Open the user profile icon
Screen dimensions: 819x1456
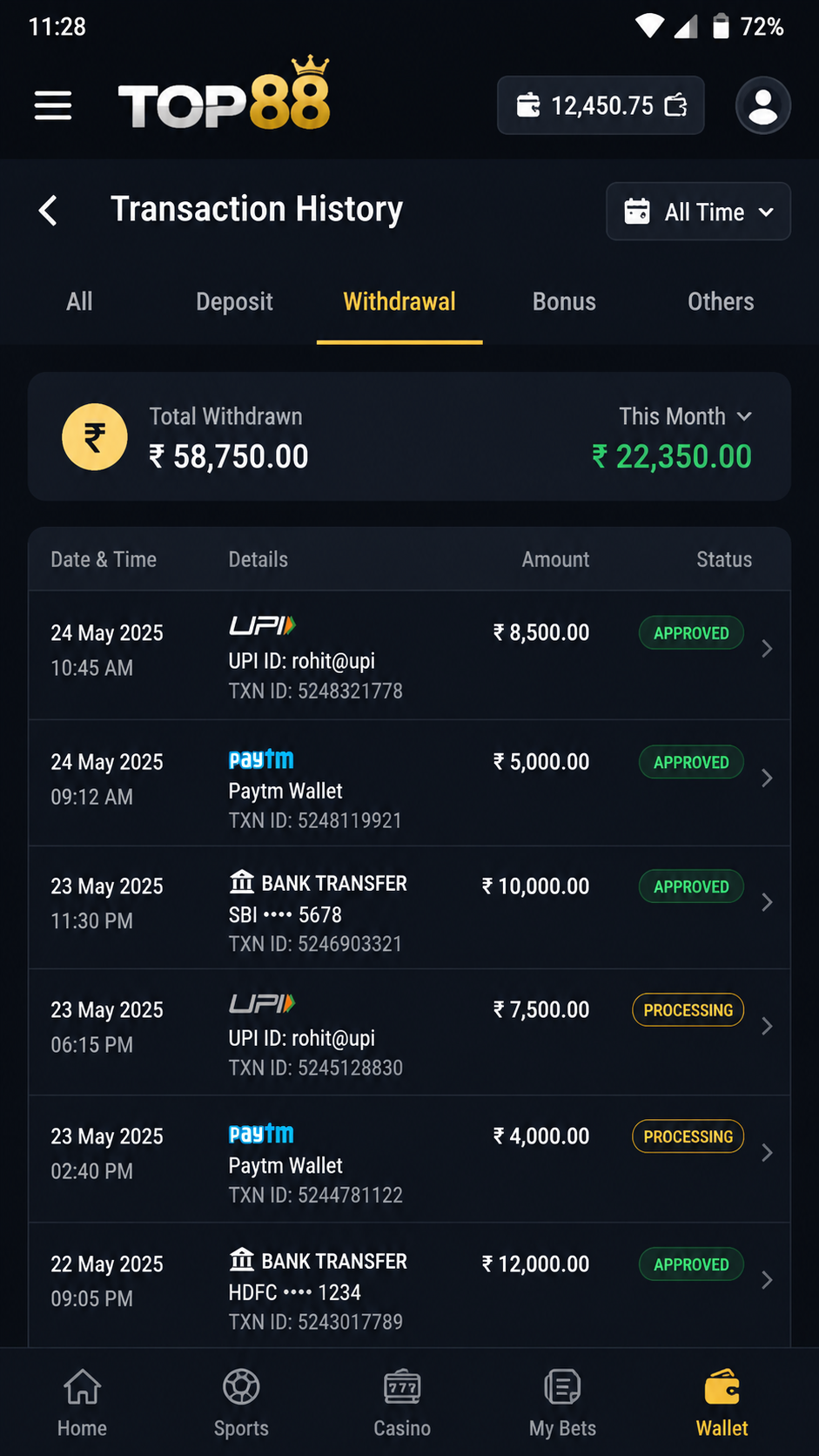762,106
